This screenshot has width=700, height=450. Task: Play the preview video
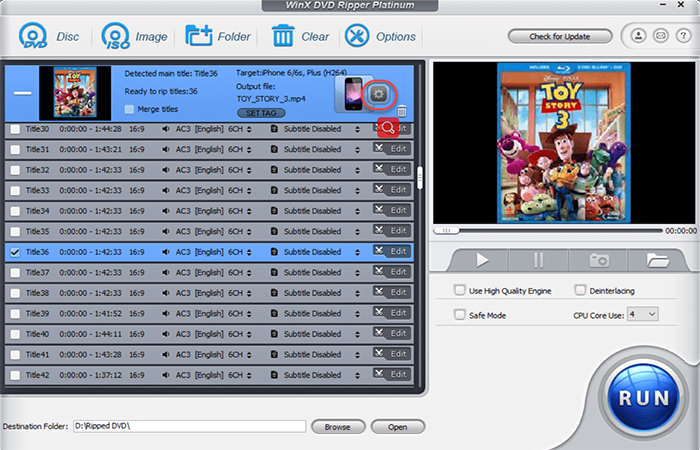pyautogui.click(x=481, y=260)
